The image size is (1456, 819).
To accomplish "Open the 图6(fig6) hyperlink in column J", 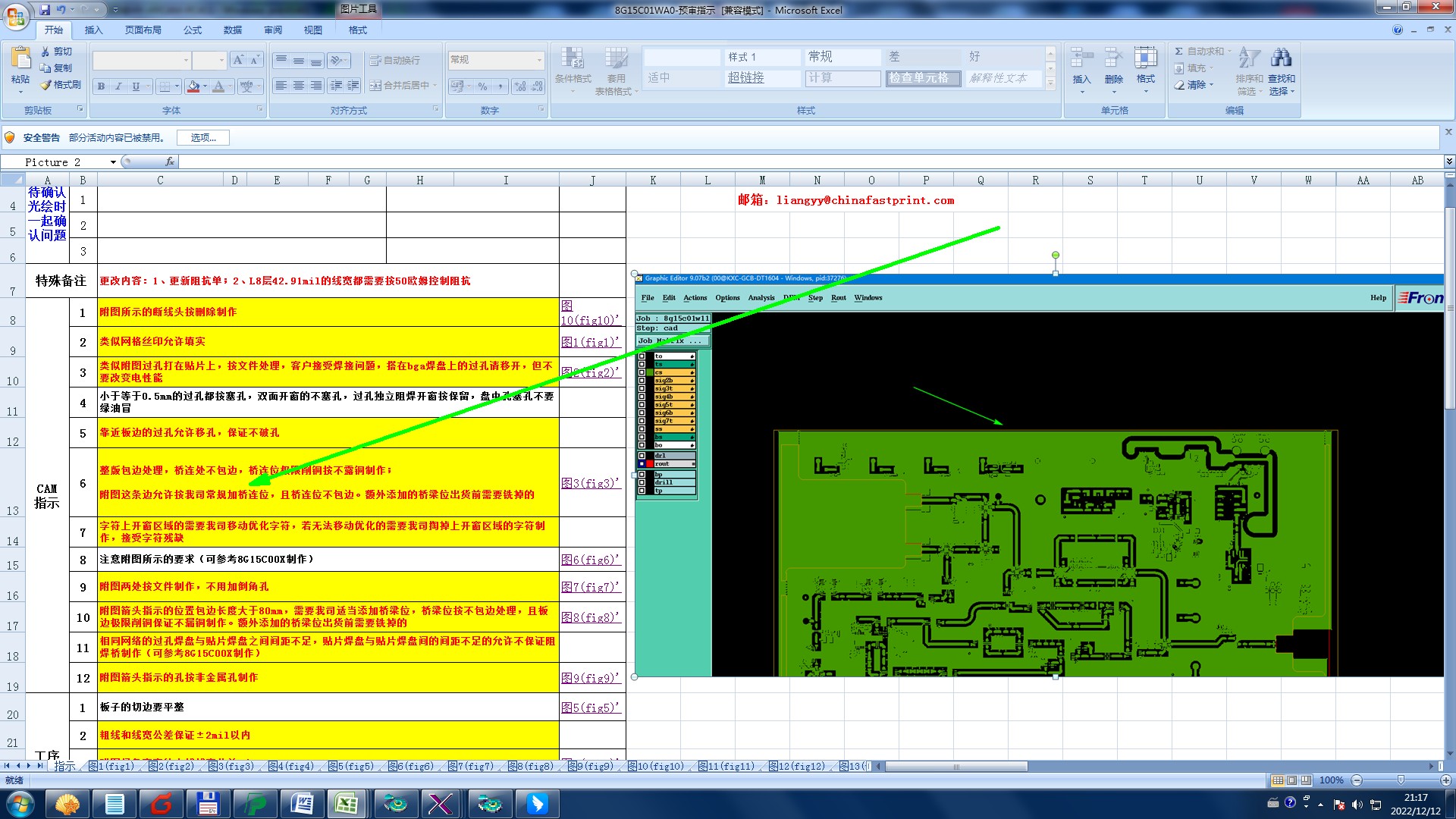I will coord(590,560).
